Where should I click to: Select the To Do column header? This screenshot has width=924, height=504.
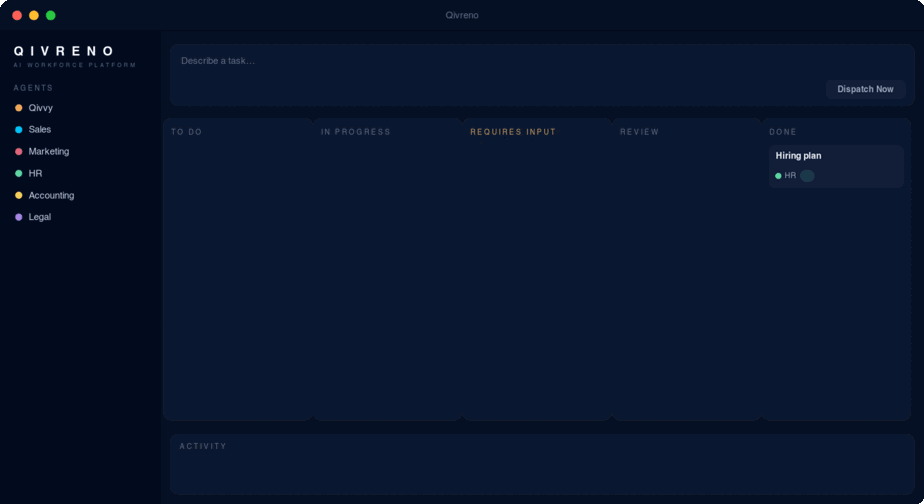coord(186,132)
